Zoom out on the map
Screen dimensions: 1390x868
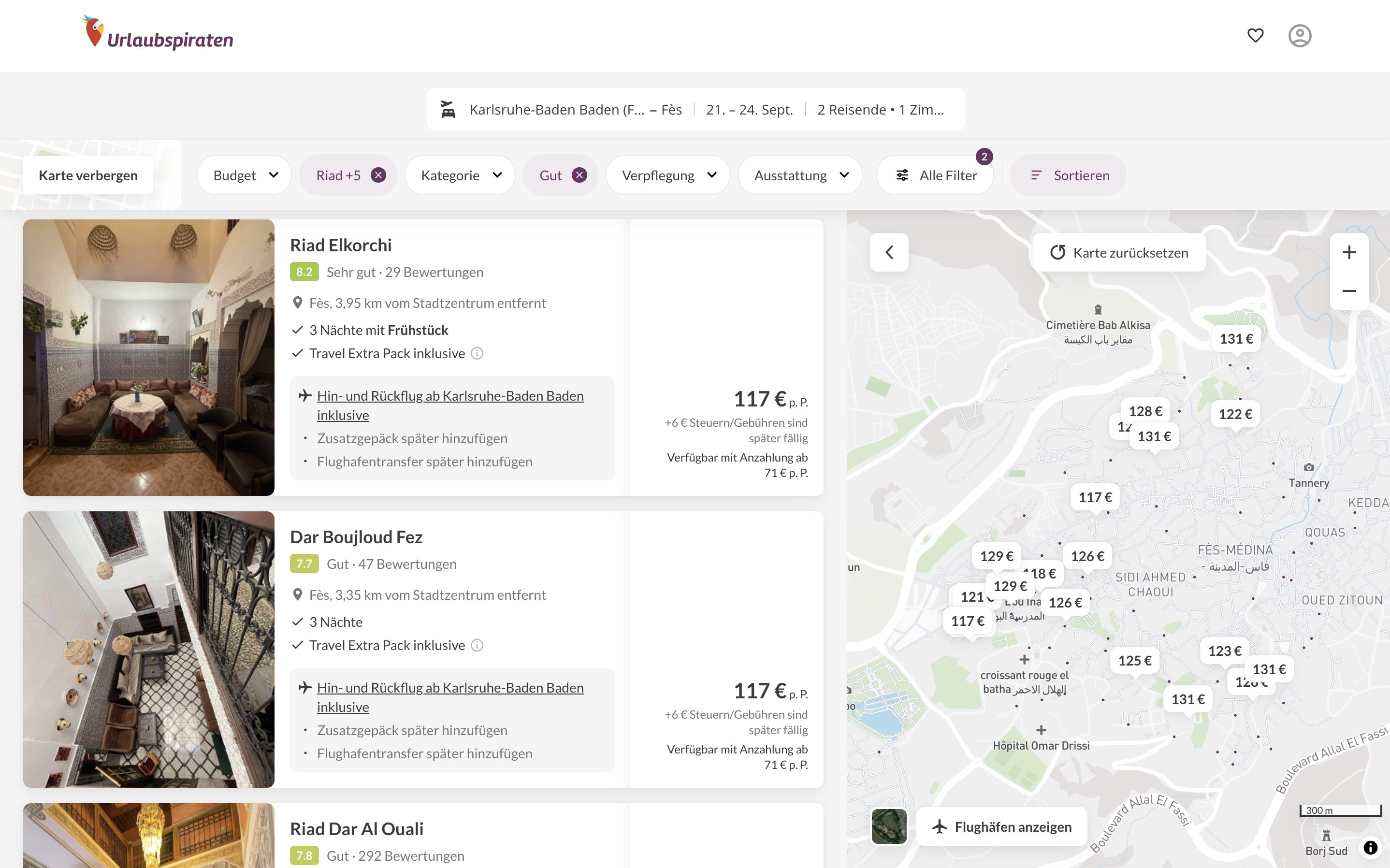(x=1349, y=291)
